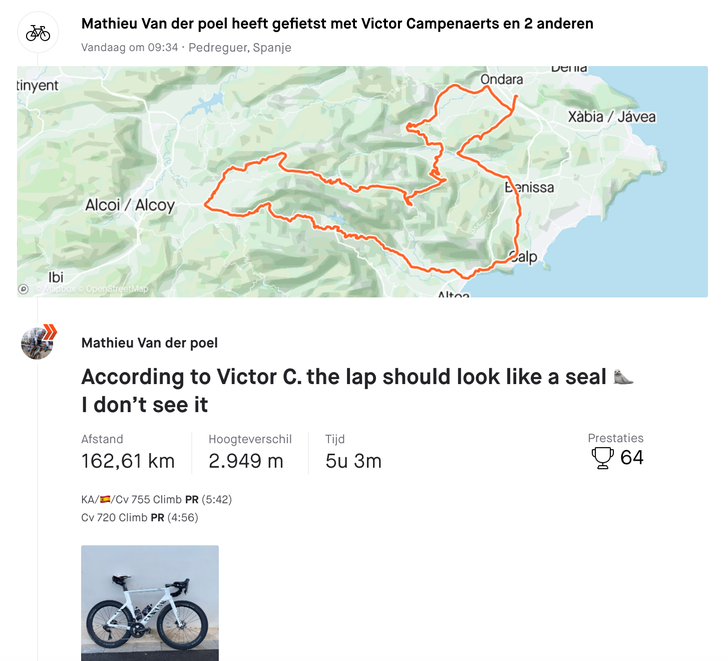Open the Mathieu Van der poel athlete name link

pyautogui.click(x=149, y=343)
